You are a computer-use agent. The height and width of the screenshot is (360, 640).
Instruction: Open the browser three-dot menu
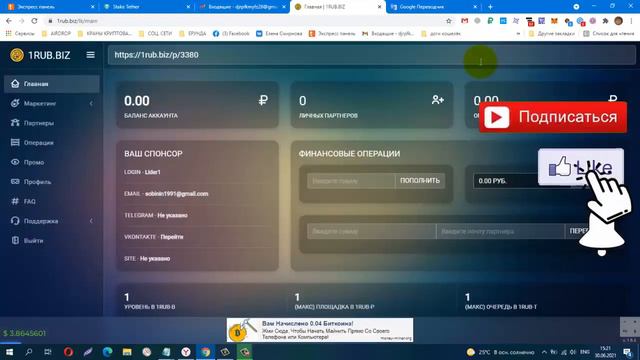pos(631,21)
